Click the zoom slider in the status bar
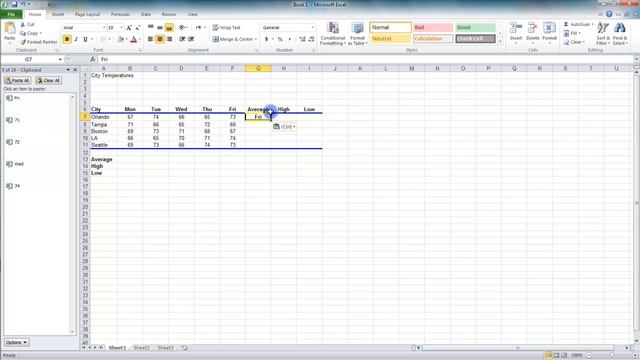Screen dimensions: 640x360 [611, 356]
